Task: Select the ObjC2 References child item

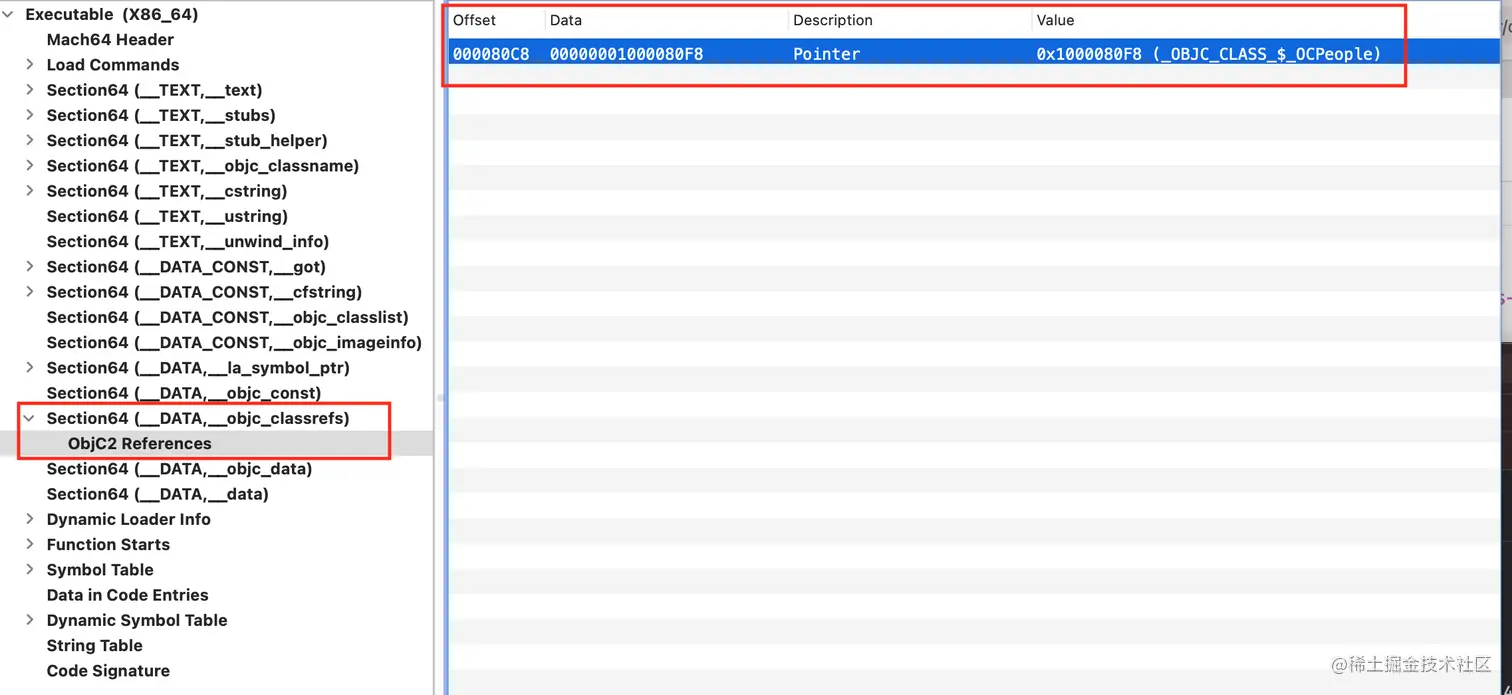Action: [x=140, y=444]
